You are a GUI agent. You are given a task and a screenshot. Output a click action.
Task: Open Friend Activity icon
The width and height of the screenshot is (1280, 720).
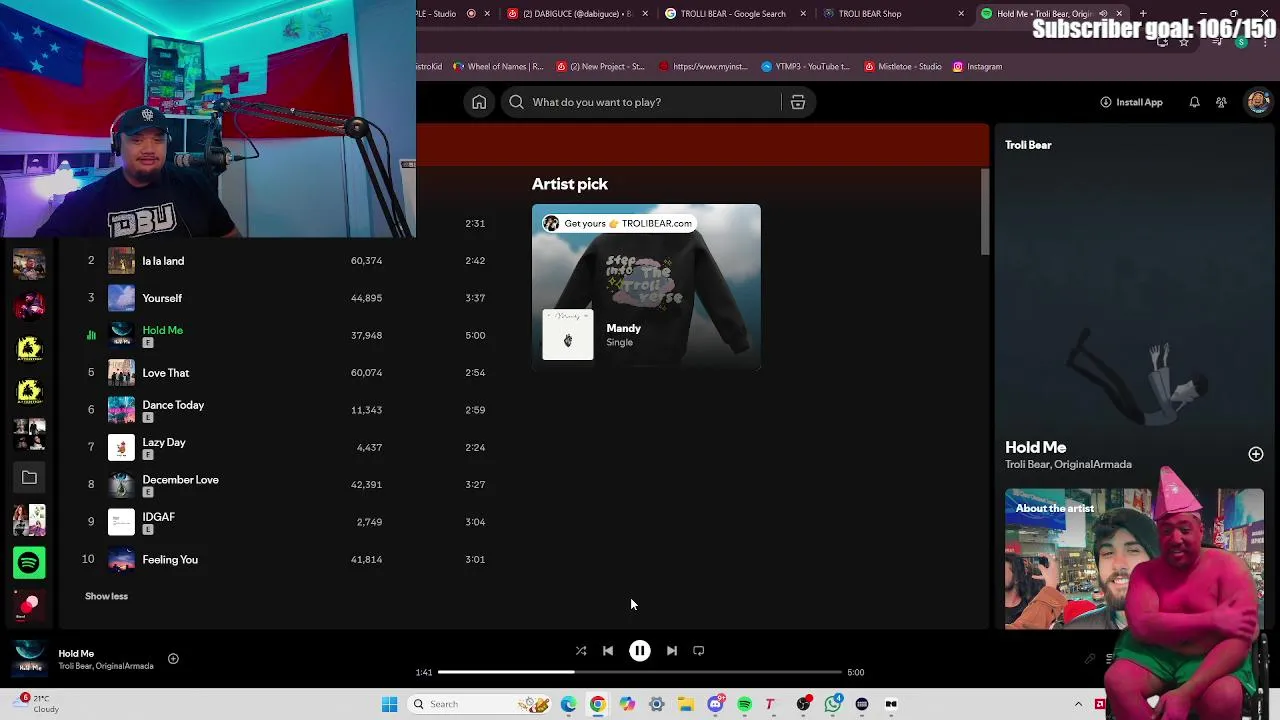tap(1221, 102)
